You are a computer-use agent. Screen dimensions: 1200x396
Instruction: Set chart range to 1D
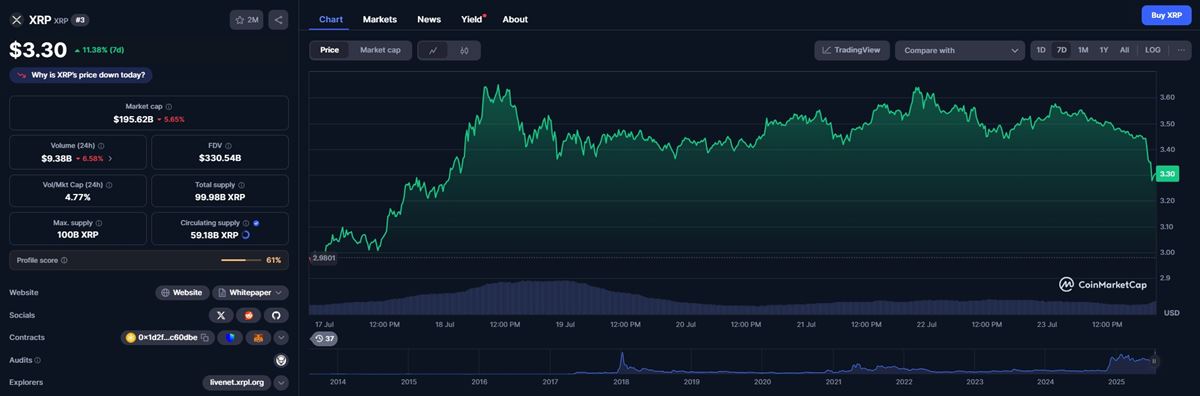(1041, 50)
